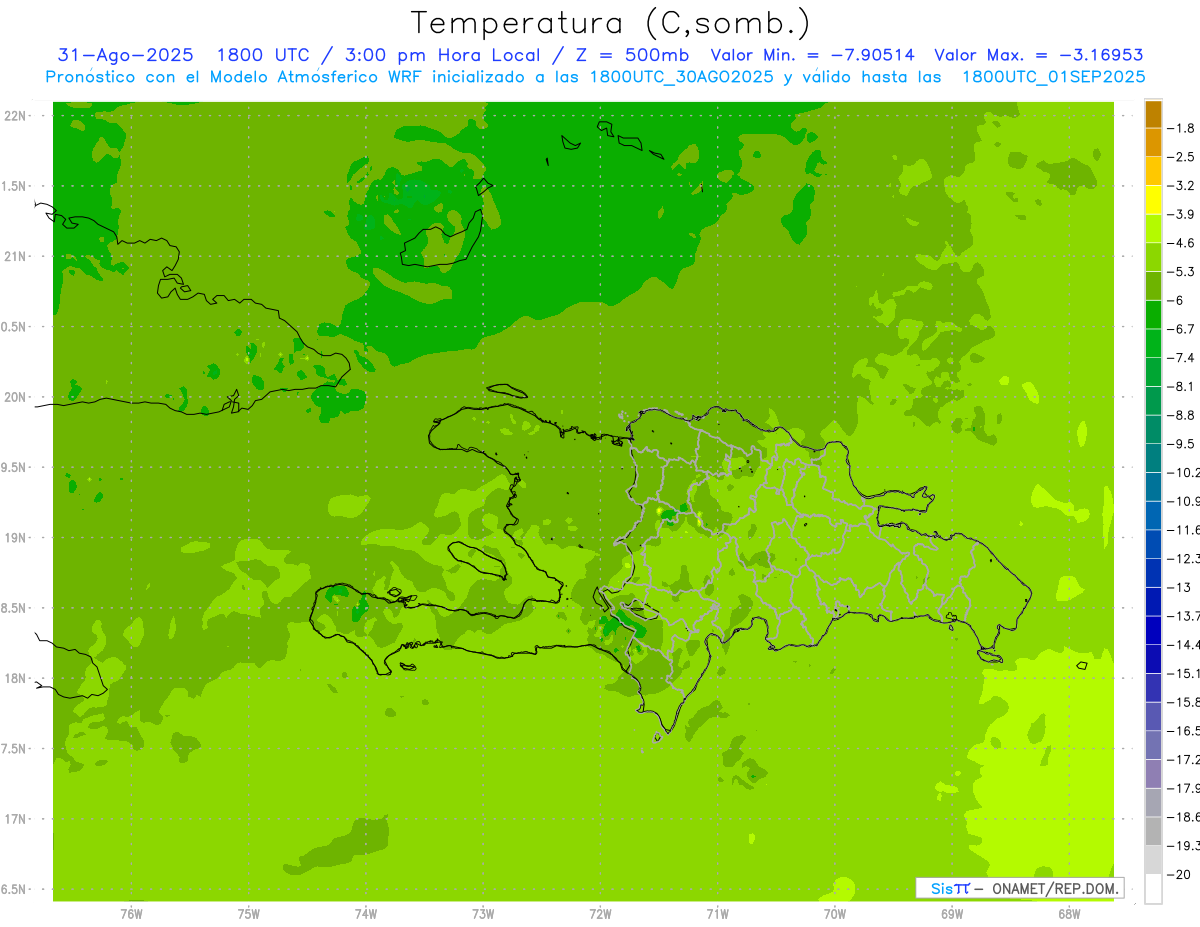The height and width of the screenshot is (927, 1200).
Task: Click the colorbar label "-13"
Action: coord(1178,587)
